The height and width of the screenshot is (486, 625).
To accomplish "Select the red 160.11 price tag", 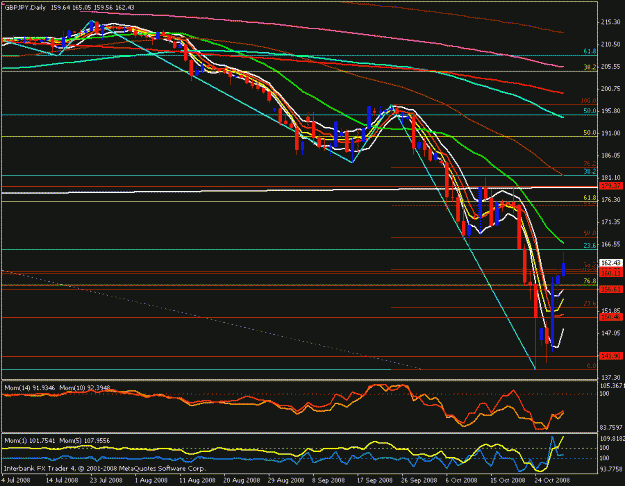I will click(611, 273).
